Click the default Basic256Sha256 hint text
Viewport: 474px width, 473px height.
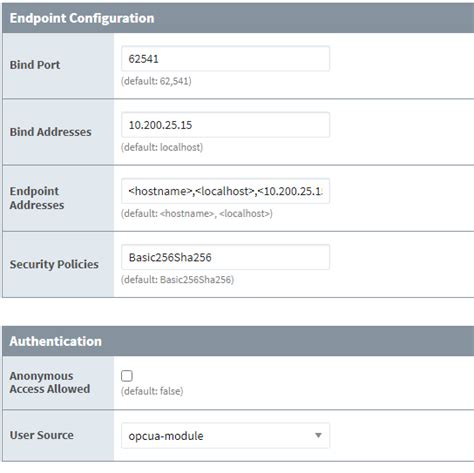pos(177,279)
